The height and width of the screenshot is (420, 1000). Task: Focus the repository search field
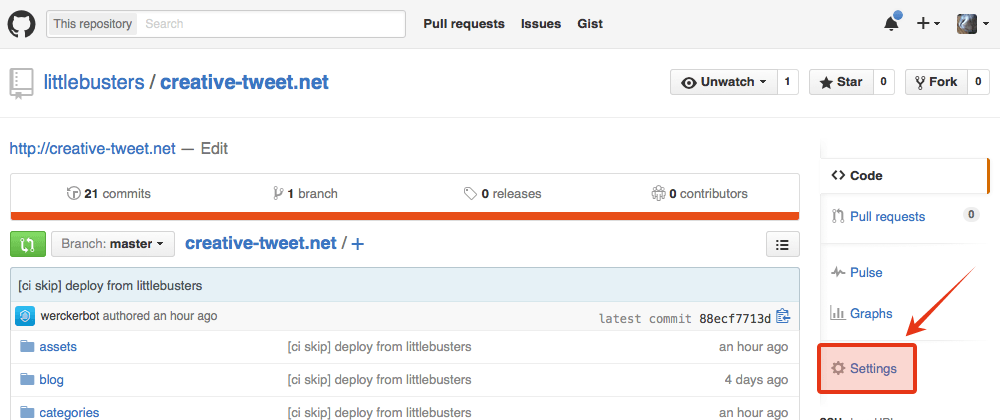pos(270,23)
